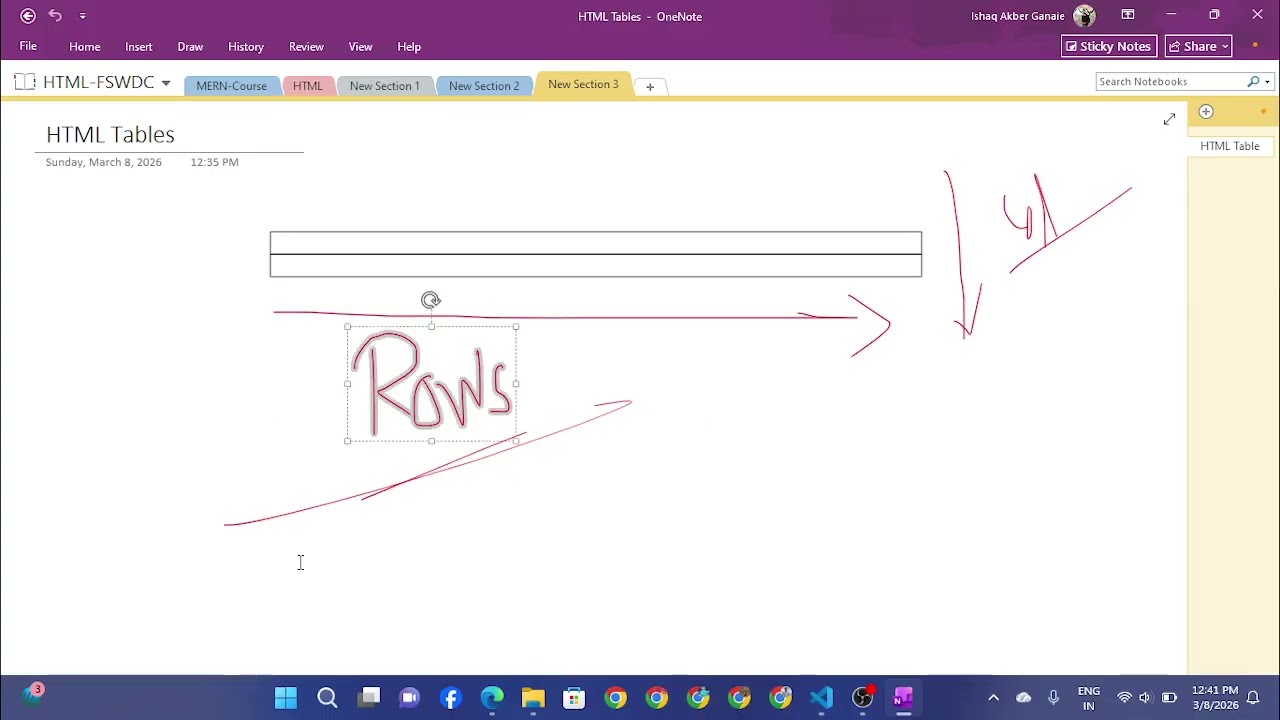Open the File menu
Screen dimensions: 1280x720
[28, 46]
